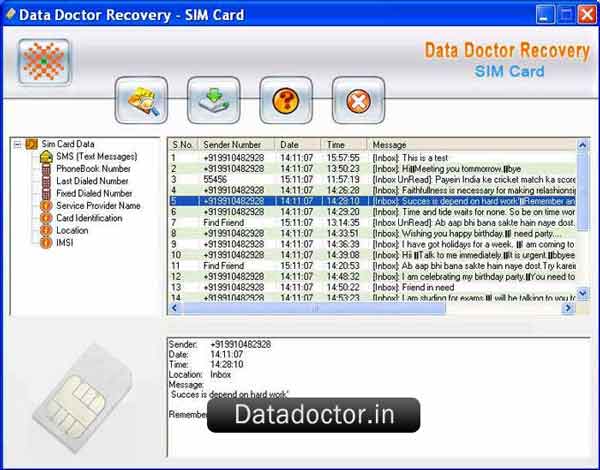Select row 4 'Faithfullness is necessary' message
Viewport: 600px width, 470px height.
pos(372,190)
